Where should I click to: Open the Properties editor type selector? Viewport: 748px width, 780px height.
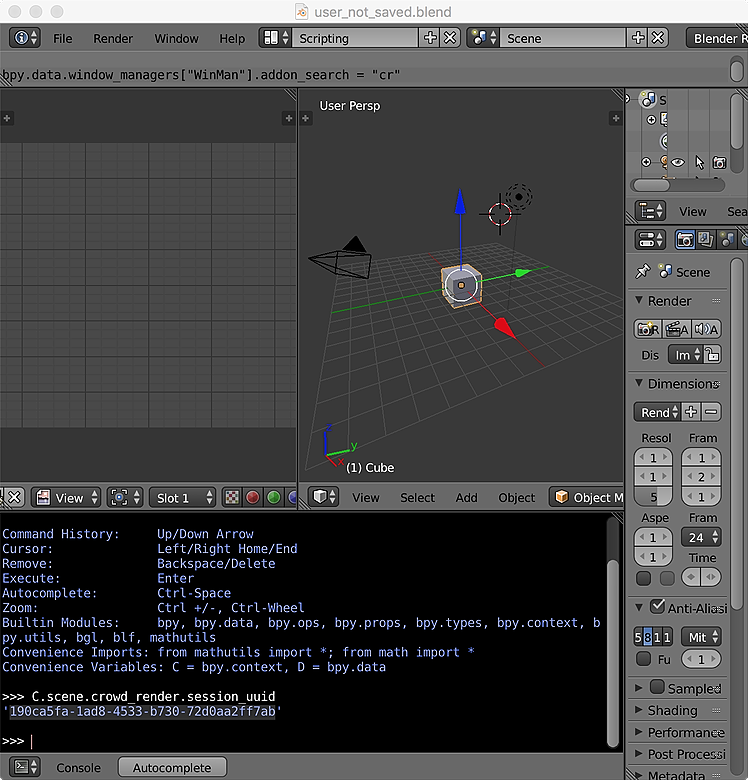651,240
